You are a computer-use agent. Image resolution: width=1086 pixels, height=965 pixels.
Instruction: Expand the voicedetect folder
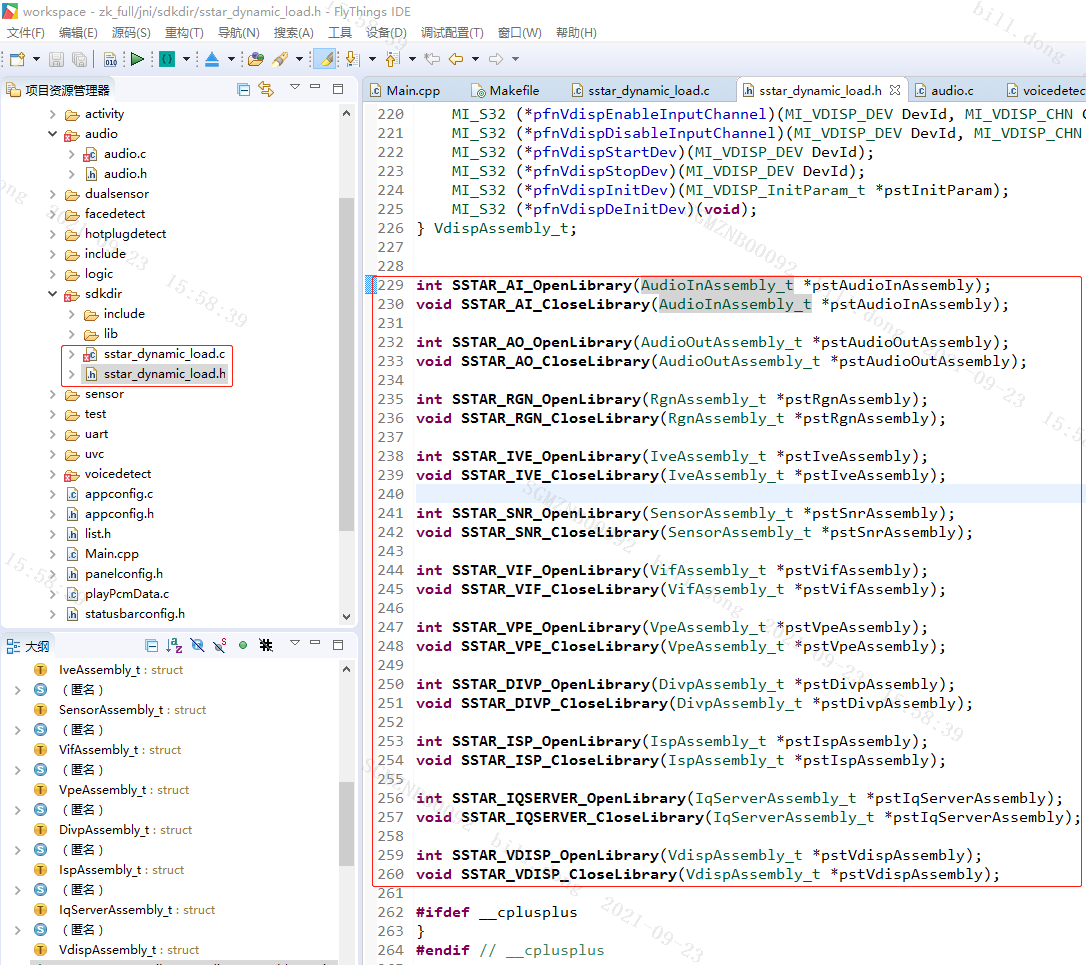pyautogui.click(x=53, y=474)
